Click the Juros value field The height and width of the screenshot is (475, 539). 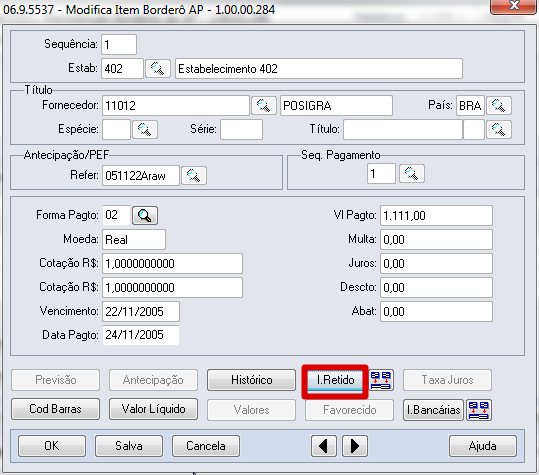coord(436,263)
